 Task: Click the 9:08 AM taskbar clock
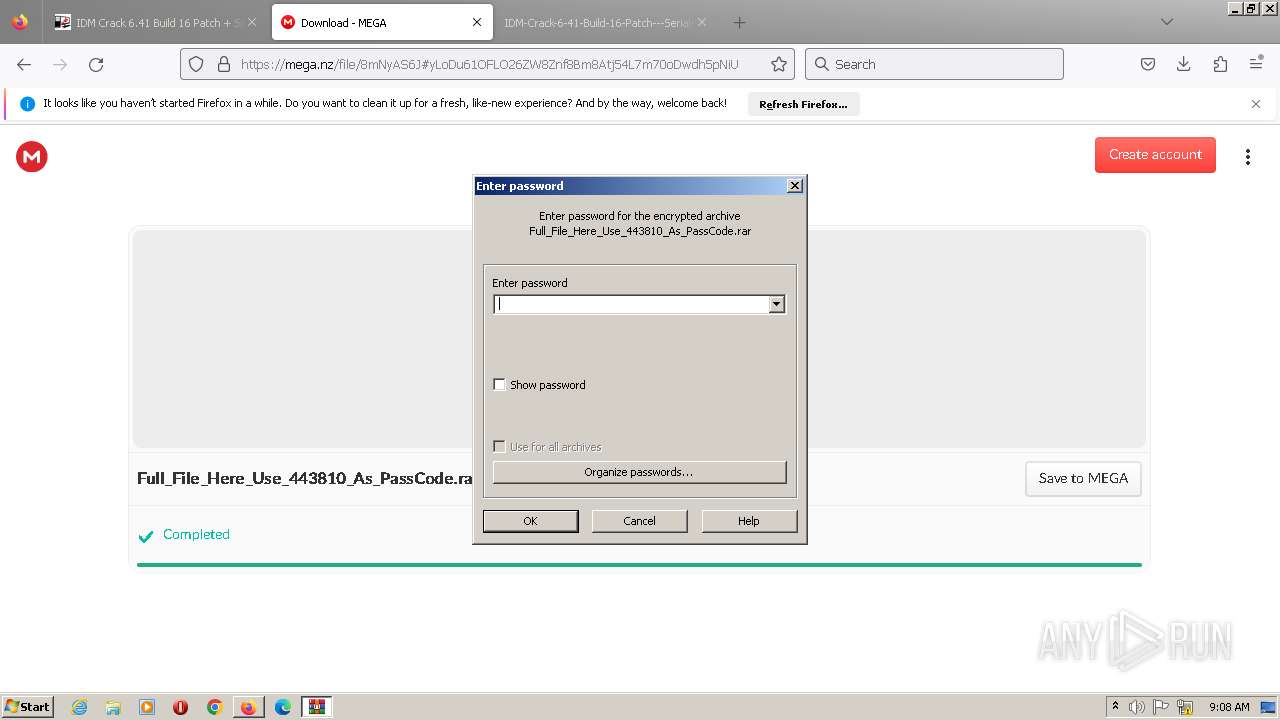tap(1229, 707)
